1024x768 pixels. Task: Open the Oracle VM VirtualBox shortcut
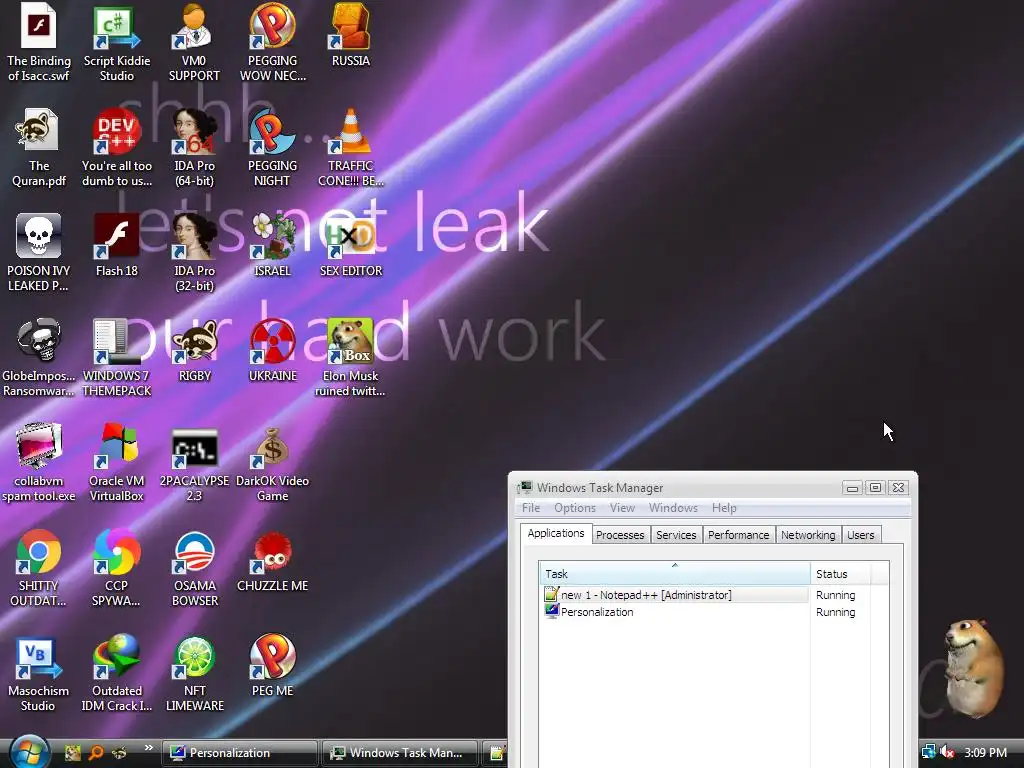(116, 463)
